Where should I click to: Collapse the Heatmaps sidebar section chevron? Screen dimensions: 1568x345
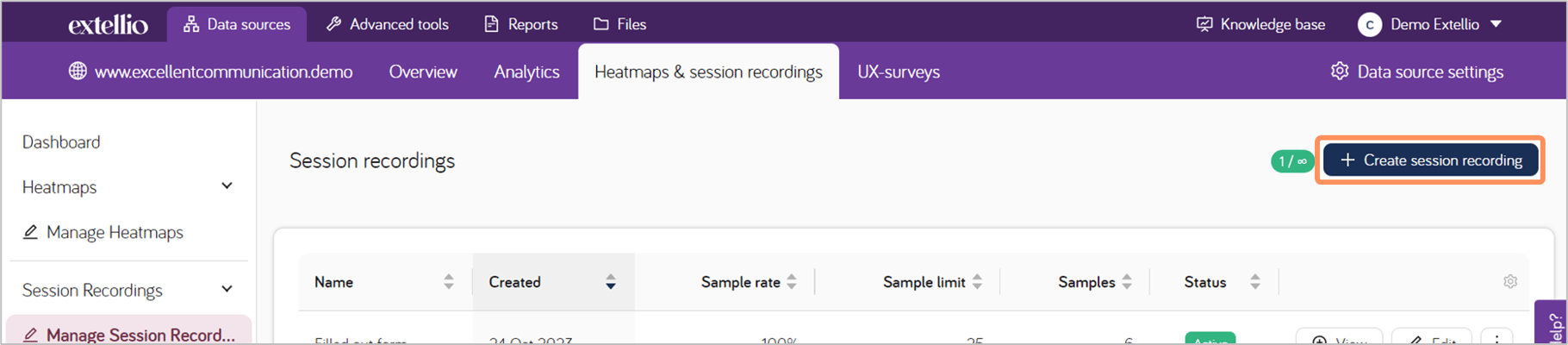tap(227, 186)
